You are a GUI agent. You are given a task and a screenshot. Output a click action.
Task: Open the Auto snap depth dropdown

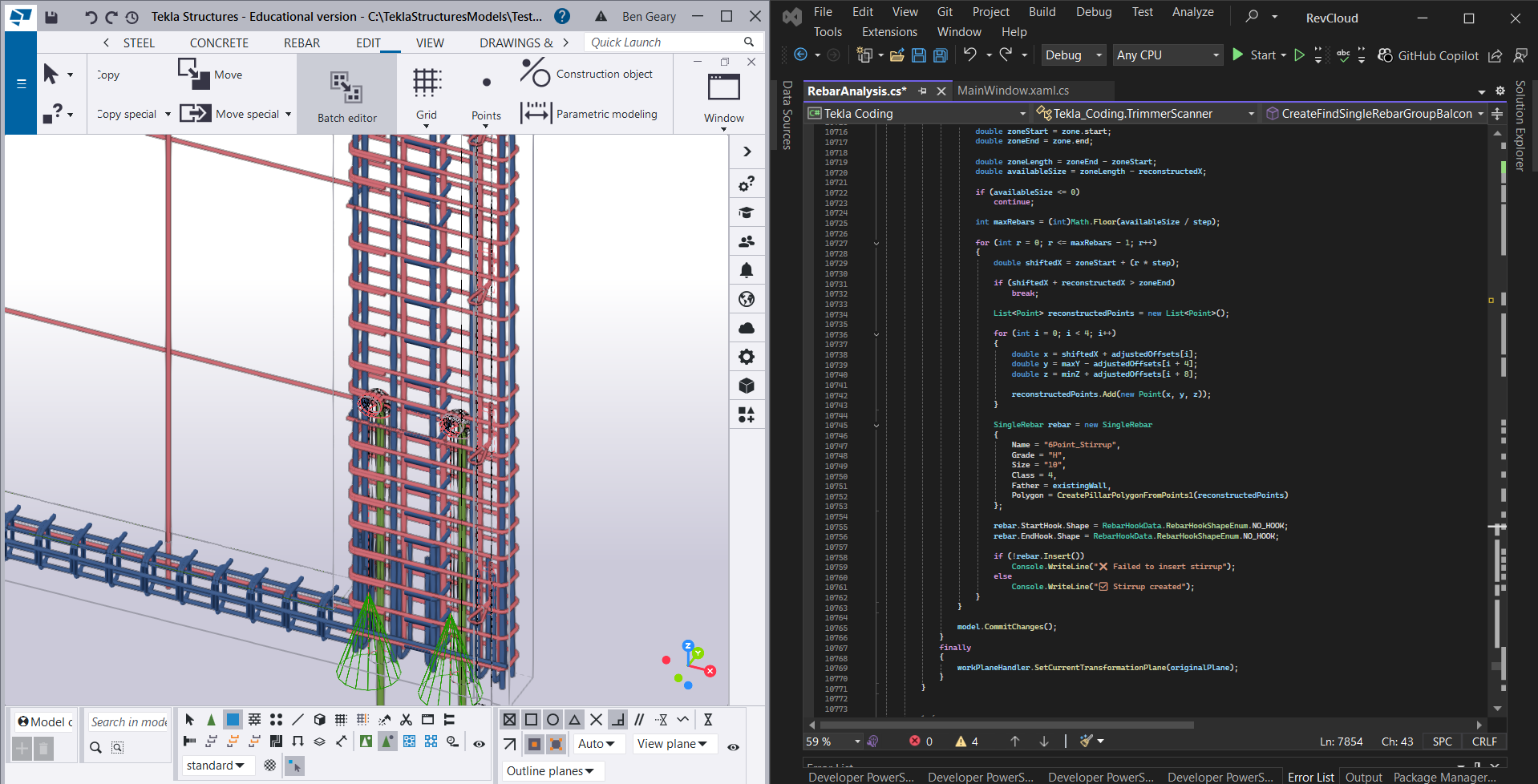tap(599, 744)
